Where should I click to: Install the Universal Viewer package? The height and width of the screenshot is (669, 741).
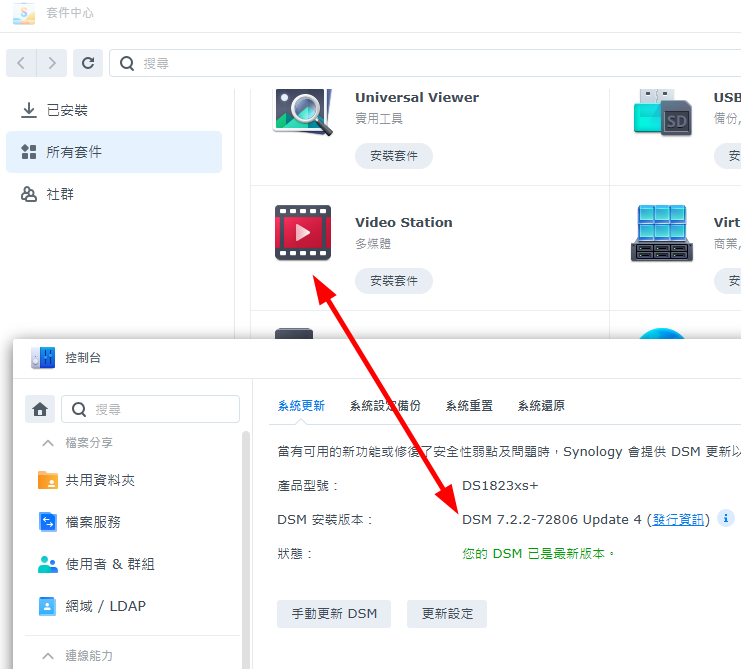[394, 156]
